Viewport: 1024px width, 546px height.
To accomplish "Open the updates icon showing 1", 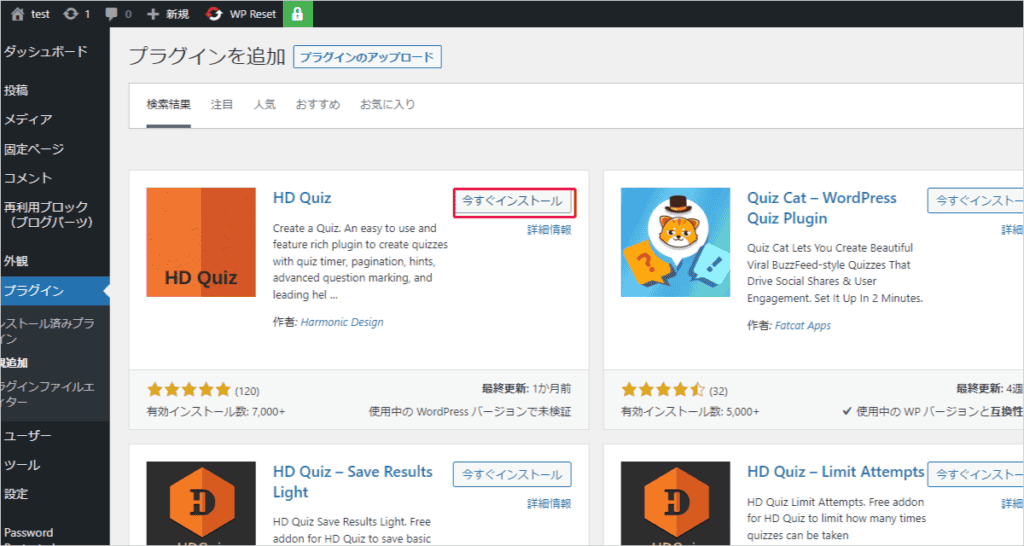I will pyautogui.click(x=71, y=14).
